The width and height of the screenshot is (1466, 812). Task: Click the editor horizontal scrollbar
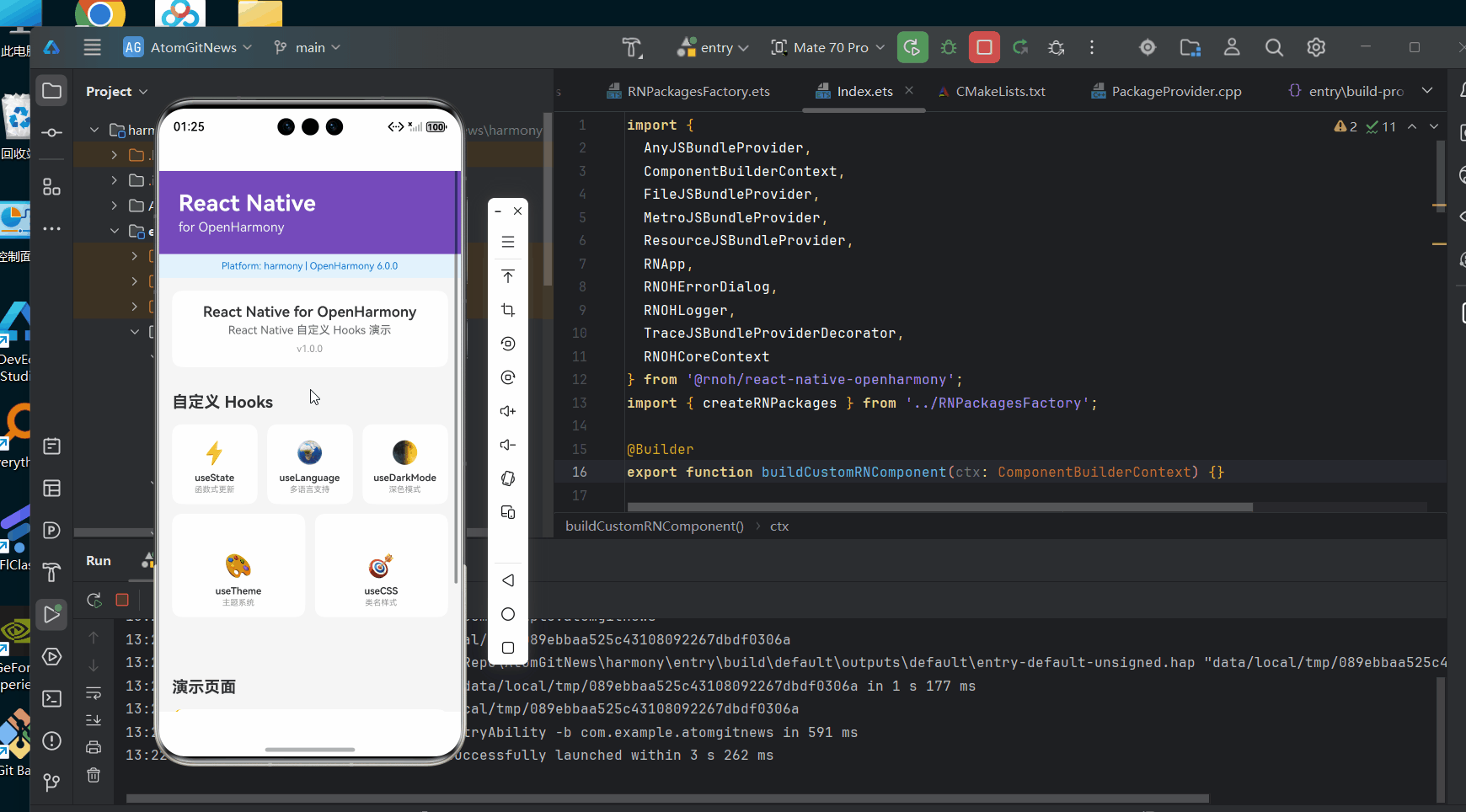pos(939,507)
